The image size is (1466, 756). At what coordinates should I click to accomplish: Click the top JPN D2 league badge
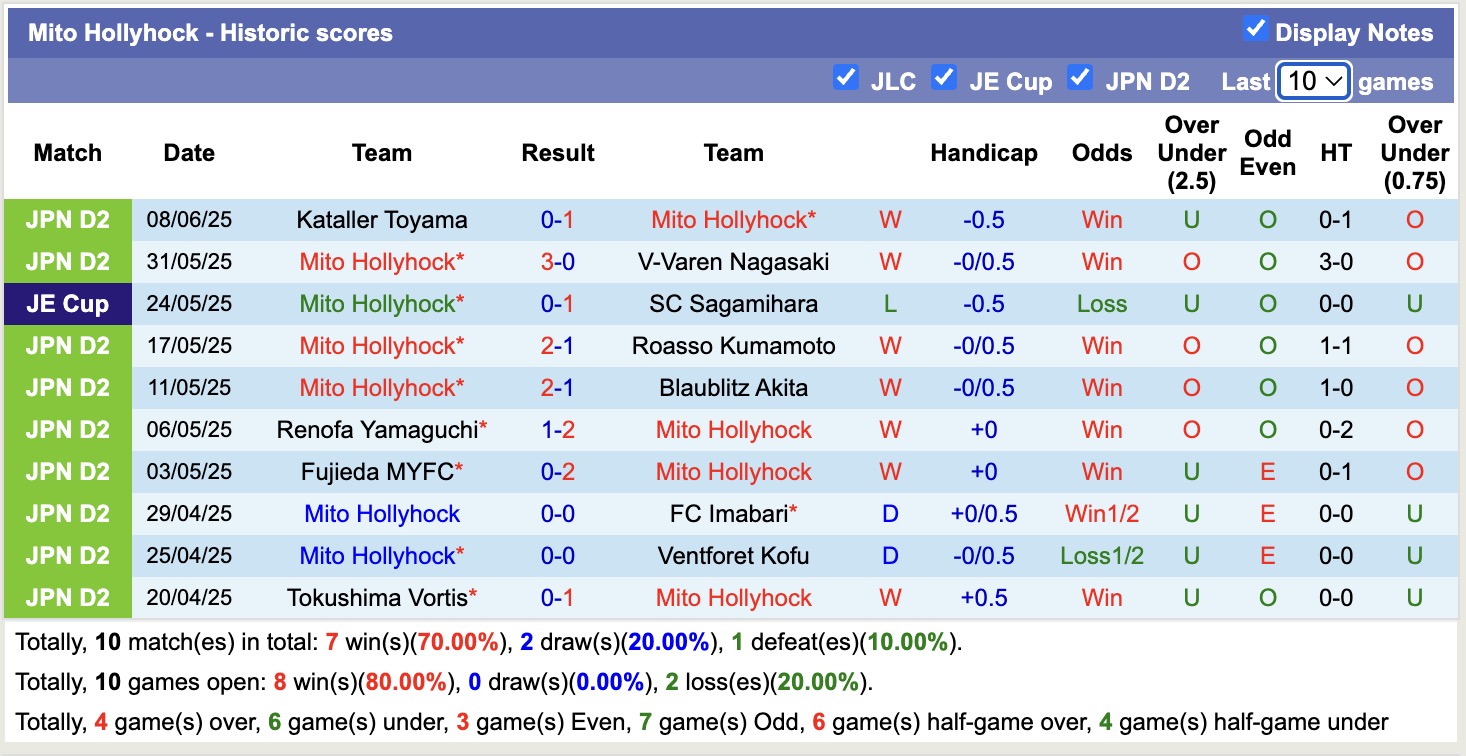[67, 219]
